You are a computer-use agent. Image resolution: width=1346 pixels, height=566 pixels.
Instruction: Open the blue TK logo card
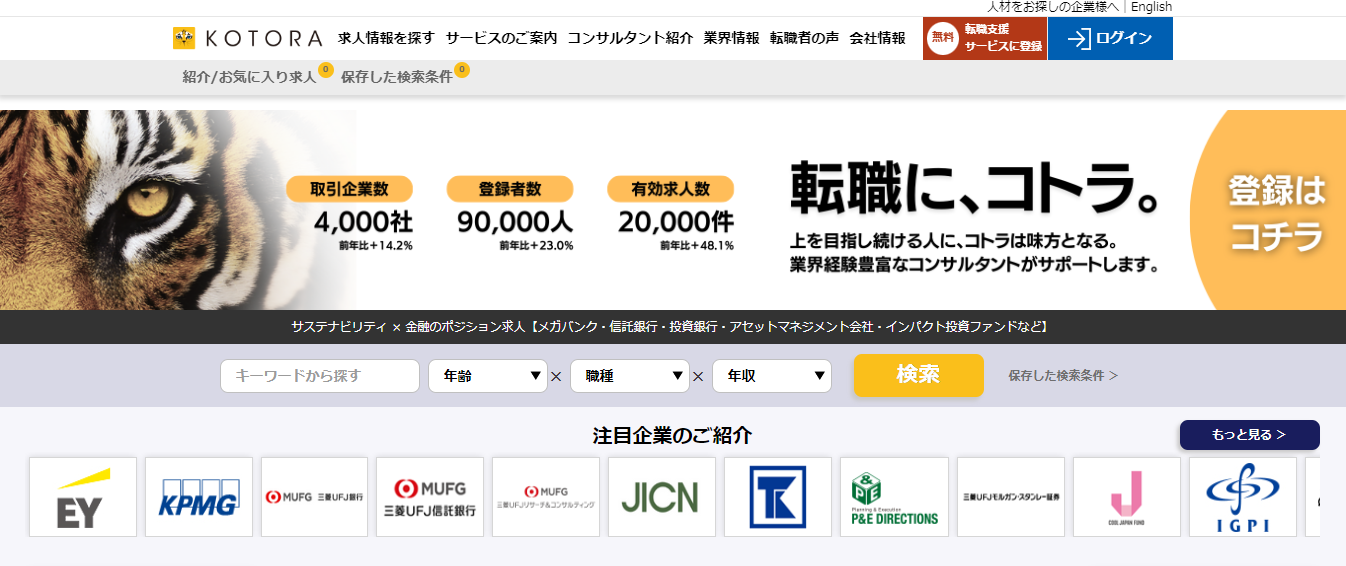click(x=778, y=497)
